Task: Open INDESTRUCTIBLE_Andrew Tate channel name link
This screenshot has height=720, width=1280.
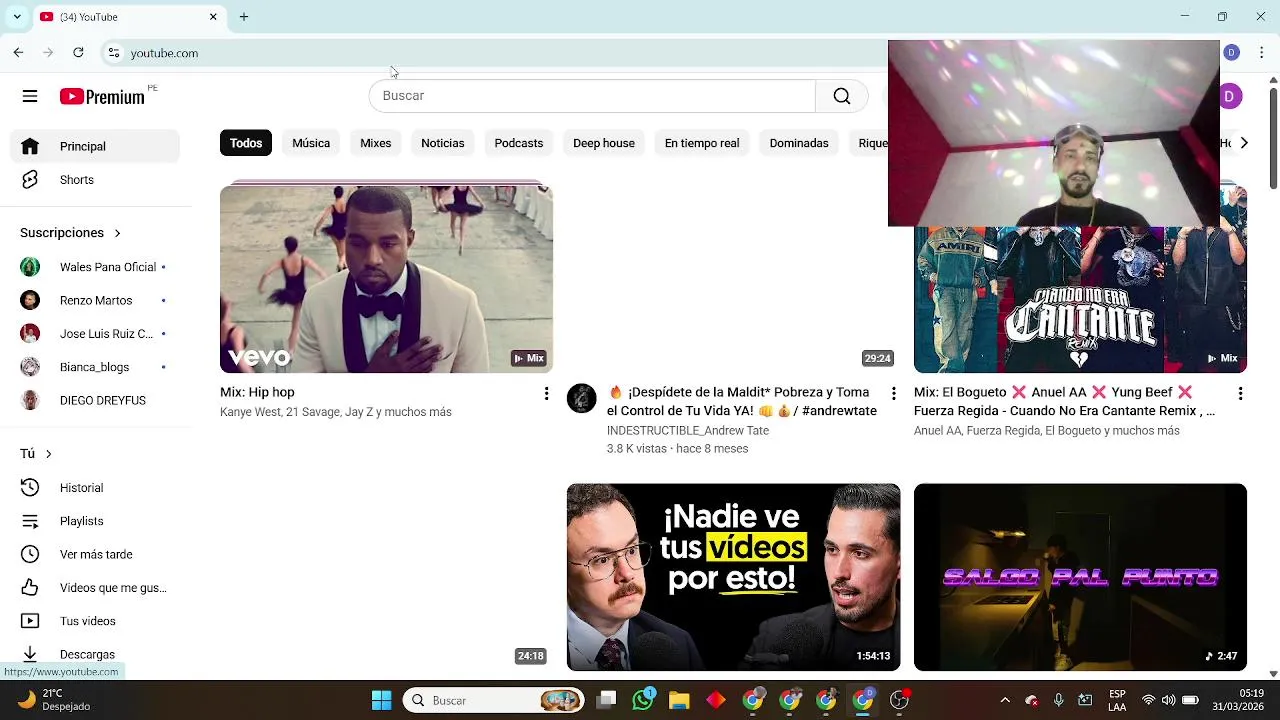Action: 688,430
